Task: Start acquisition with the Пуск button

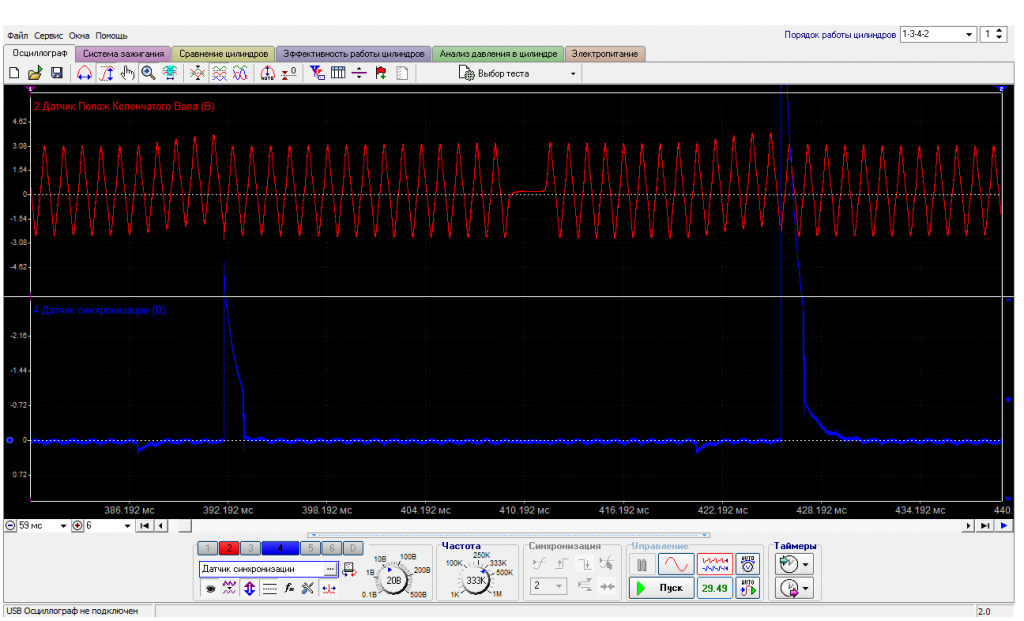Action: point(661,588)
